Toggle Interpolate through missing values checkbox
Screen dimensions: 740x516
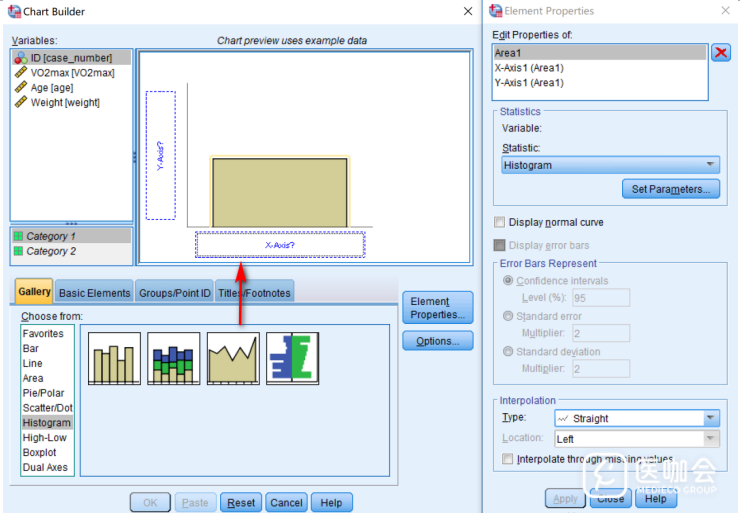coord(508,459)
